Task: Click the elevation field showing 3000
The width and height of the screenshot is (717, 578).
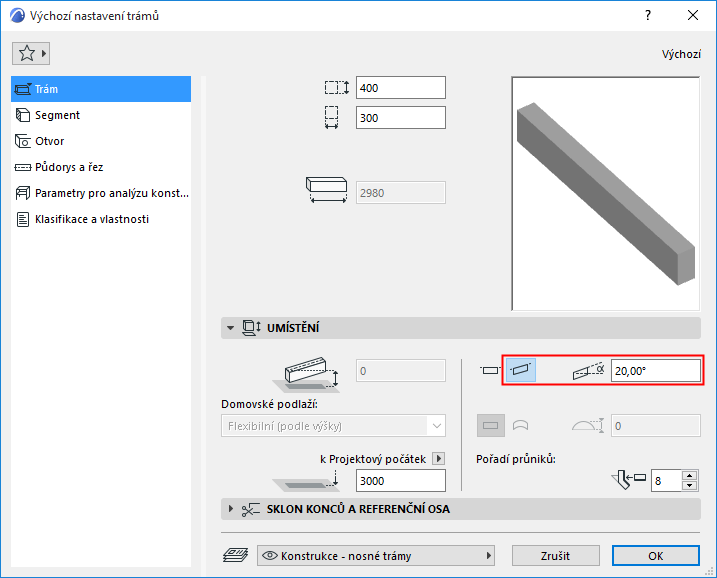Action: 401,481
